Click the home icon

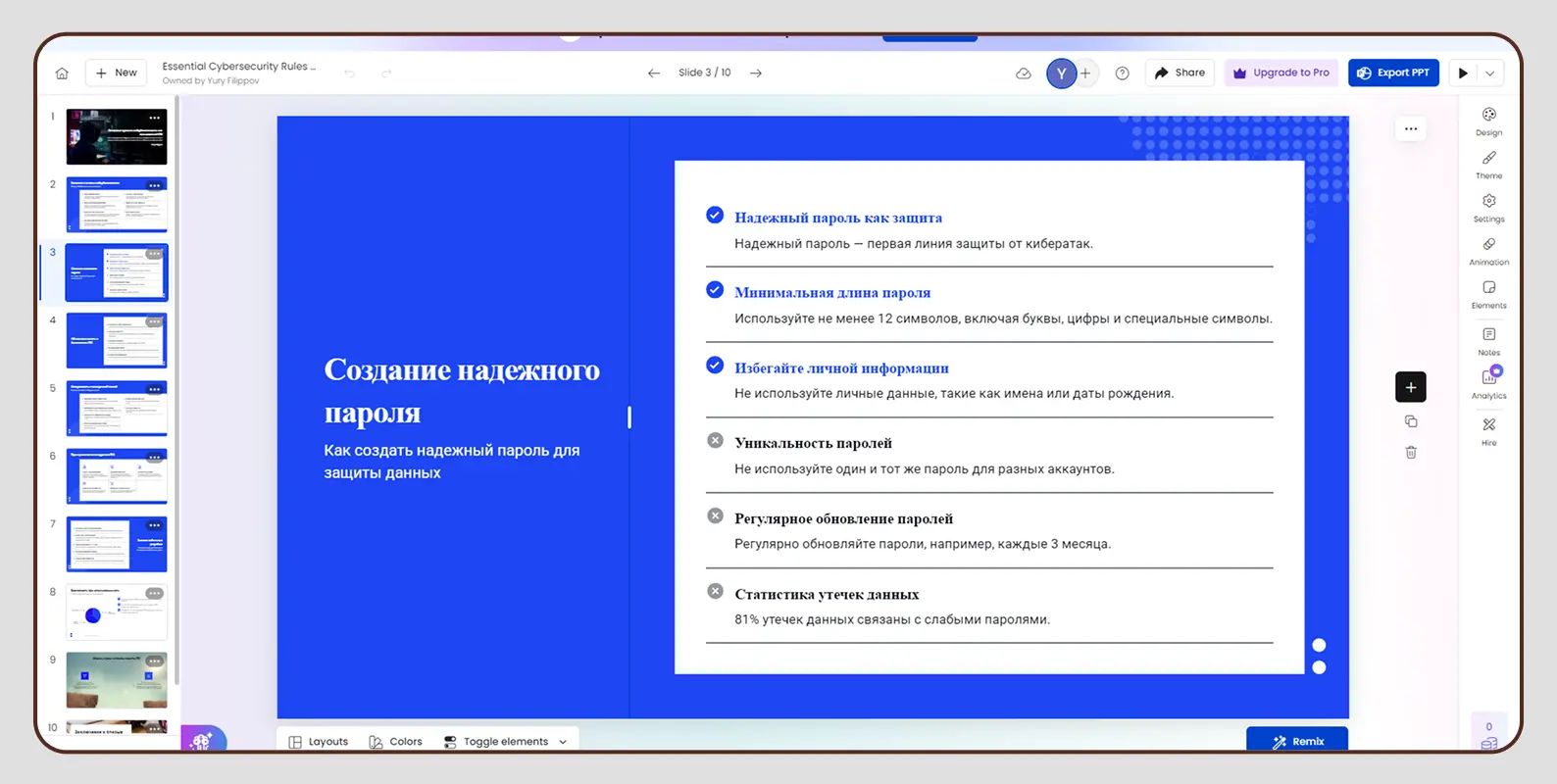click(x=62, y=73)
